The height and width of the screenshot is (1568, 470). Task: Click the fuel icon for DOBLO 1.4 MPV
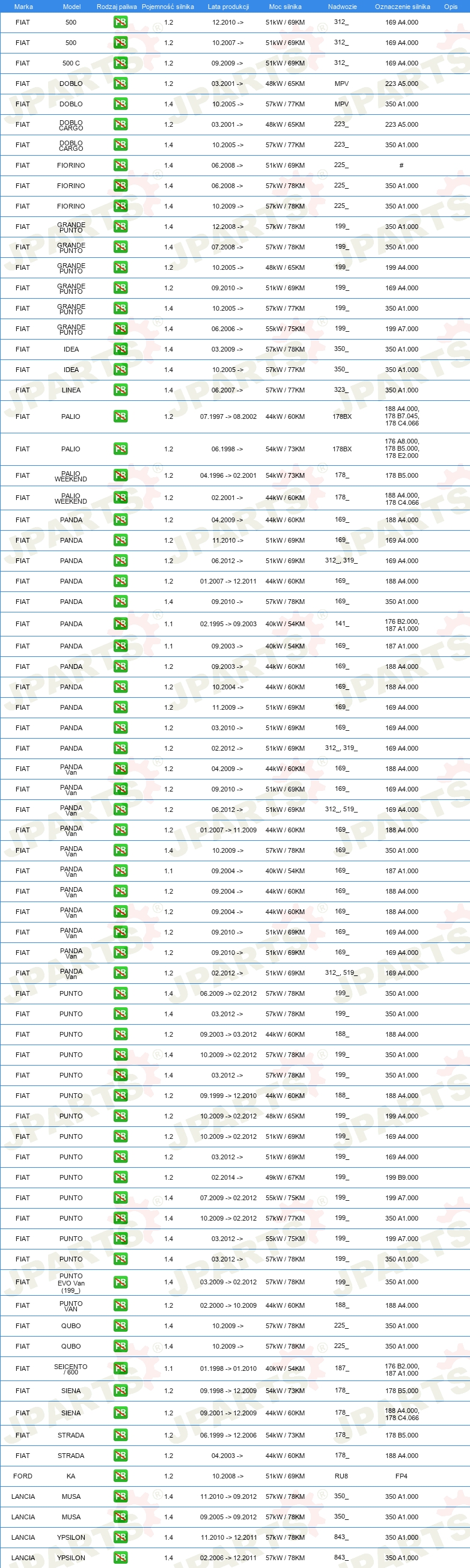click(x=121, y=104)
